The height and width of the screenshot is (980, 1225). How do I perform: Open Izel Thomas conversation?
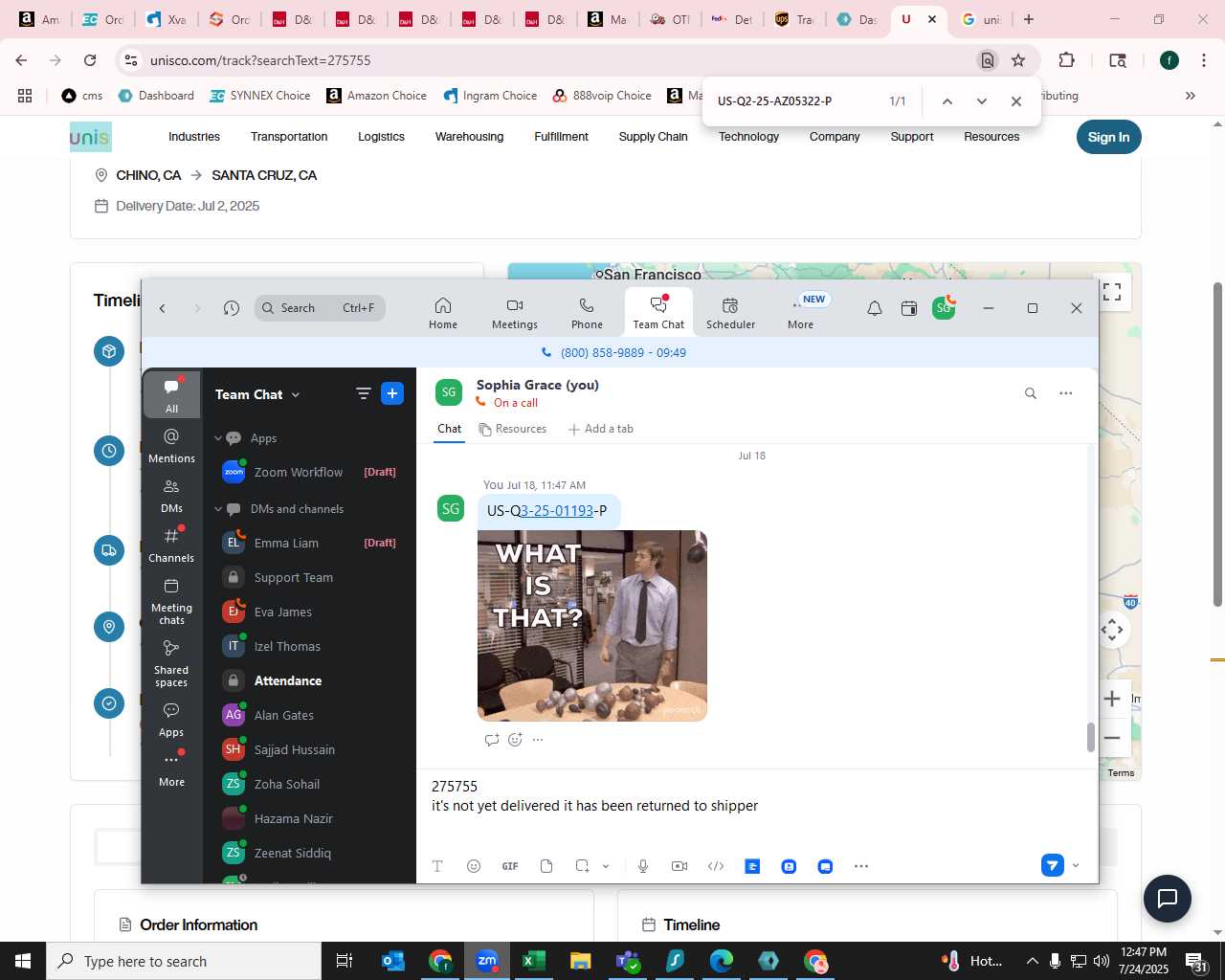(x=309, y=646)
